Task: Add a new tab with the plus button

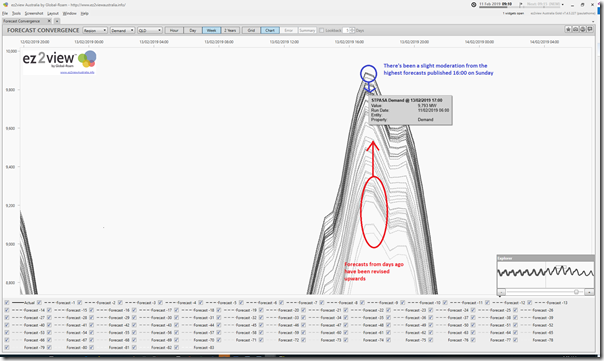Action: 57,21
